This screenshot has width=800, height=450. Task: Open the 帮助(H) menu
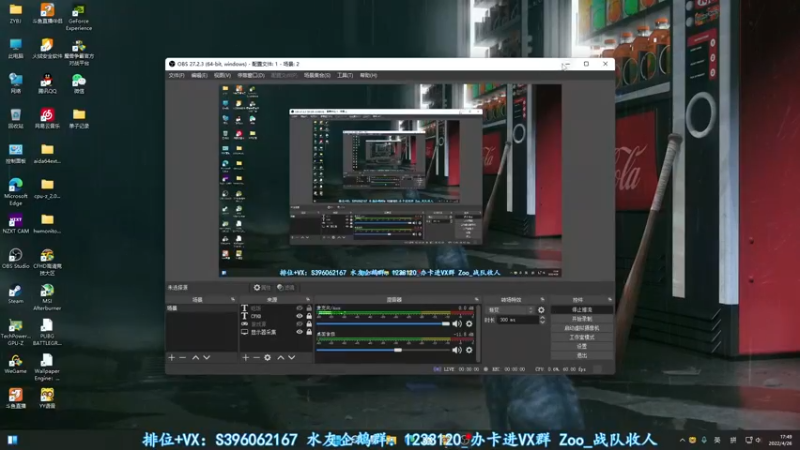tap(368, 76)
